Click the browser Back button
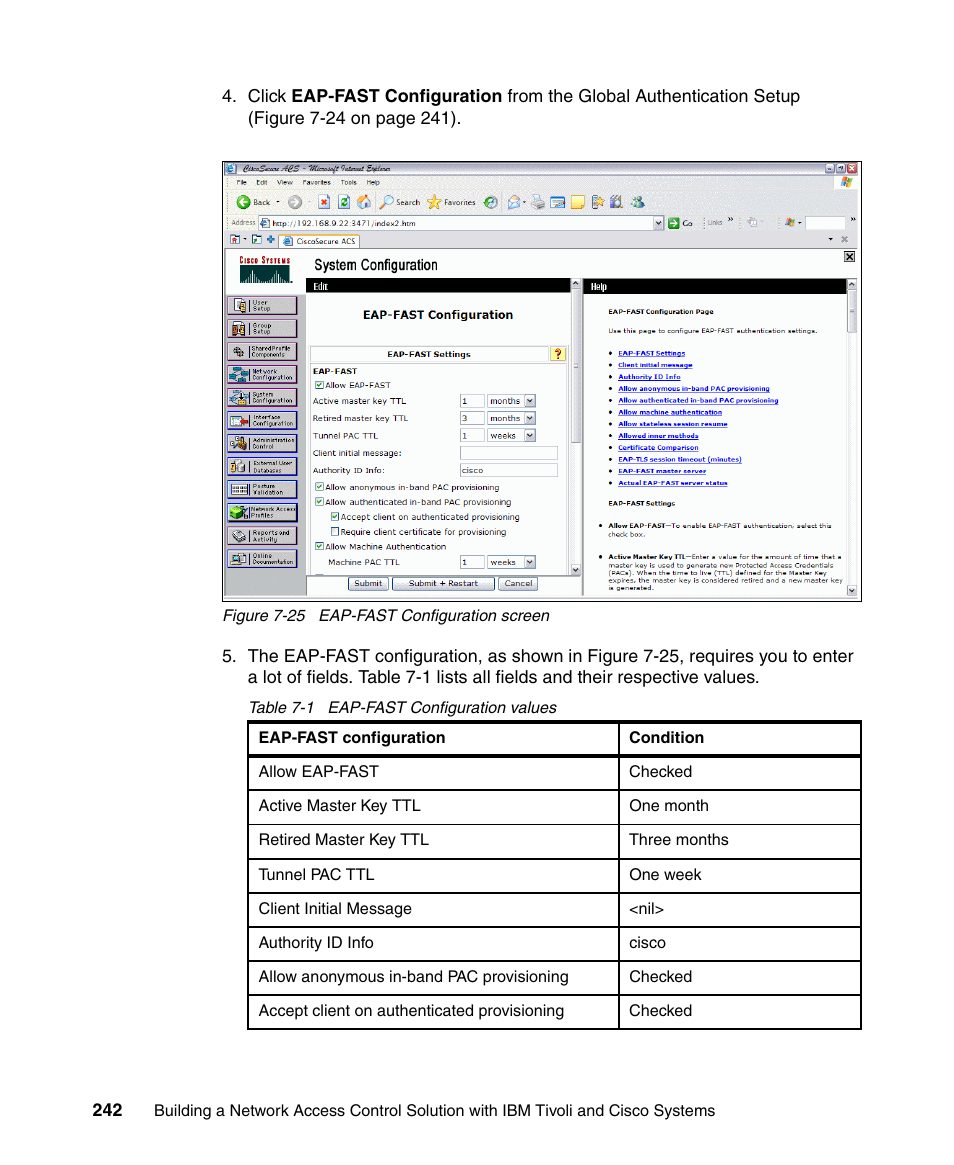The height and width of the screenshot is (1165, 954). tap(253, 202)
